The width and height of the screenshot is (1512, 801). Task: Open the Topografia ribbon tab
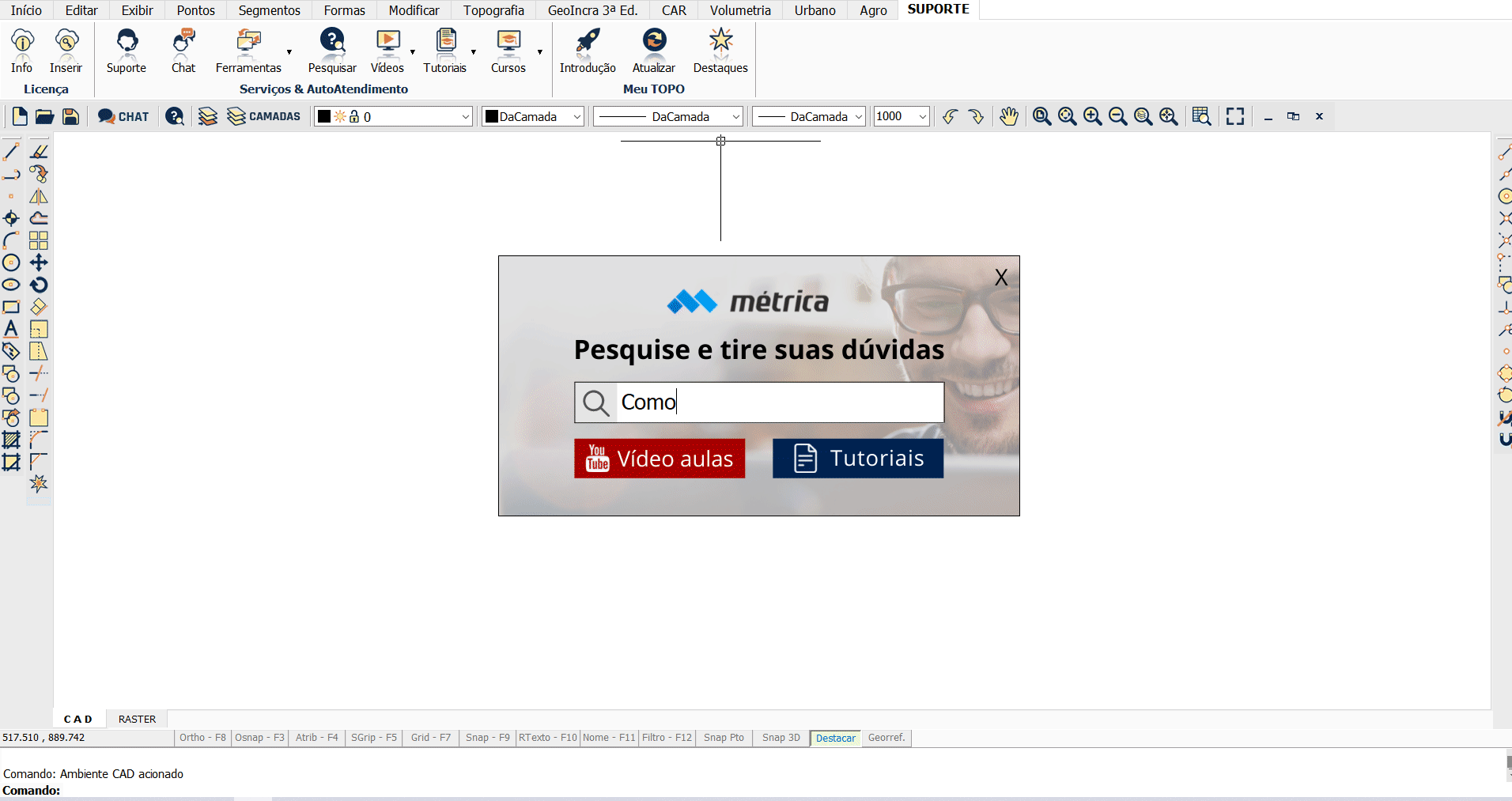(493, 10)
